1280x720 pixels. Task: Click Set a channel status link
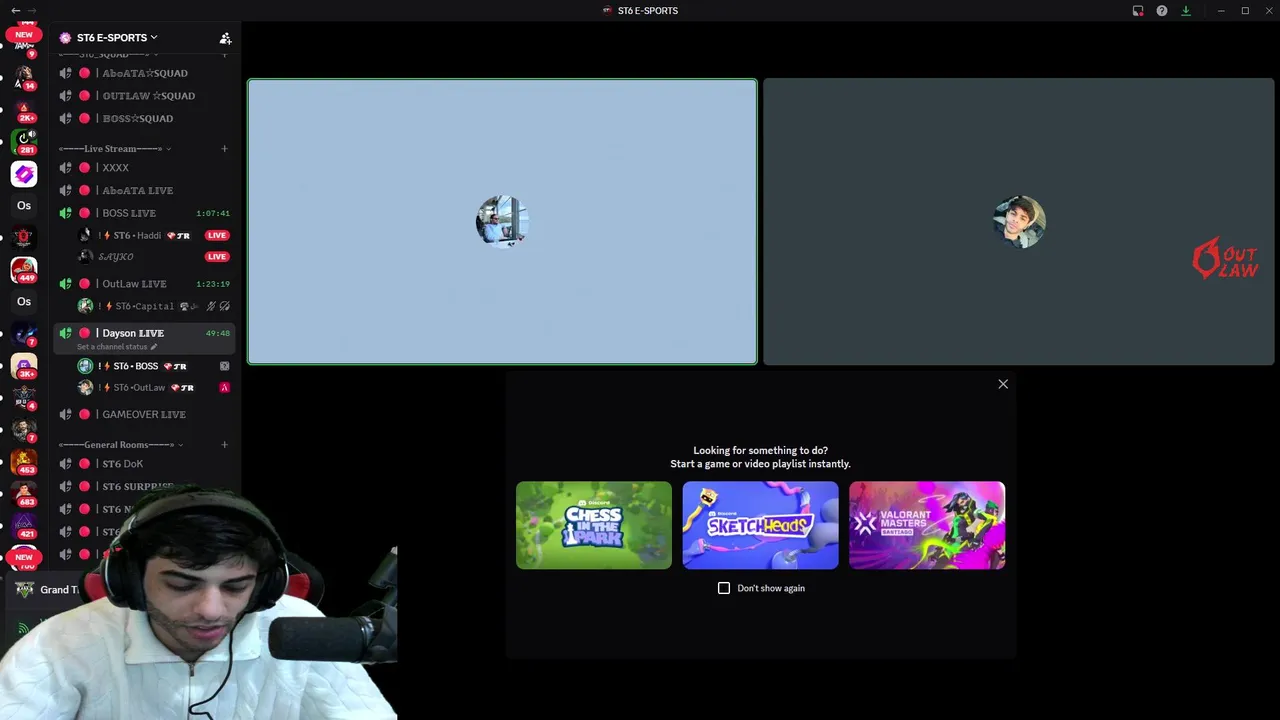tap(112, 347)
